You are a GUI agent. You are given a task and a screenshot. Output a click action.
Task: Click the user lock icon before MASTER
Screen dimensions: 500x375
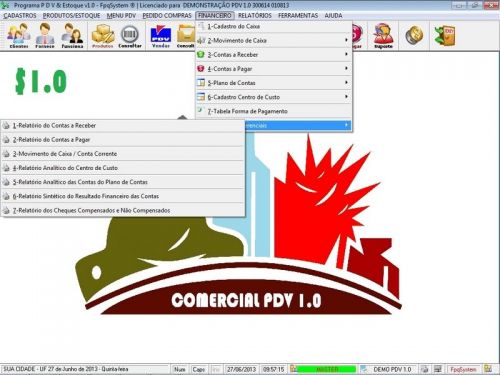293,369
